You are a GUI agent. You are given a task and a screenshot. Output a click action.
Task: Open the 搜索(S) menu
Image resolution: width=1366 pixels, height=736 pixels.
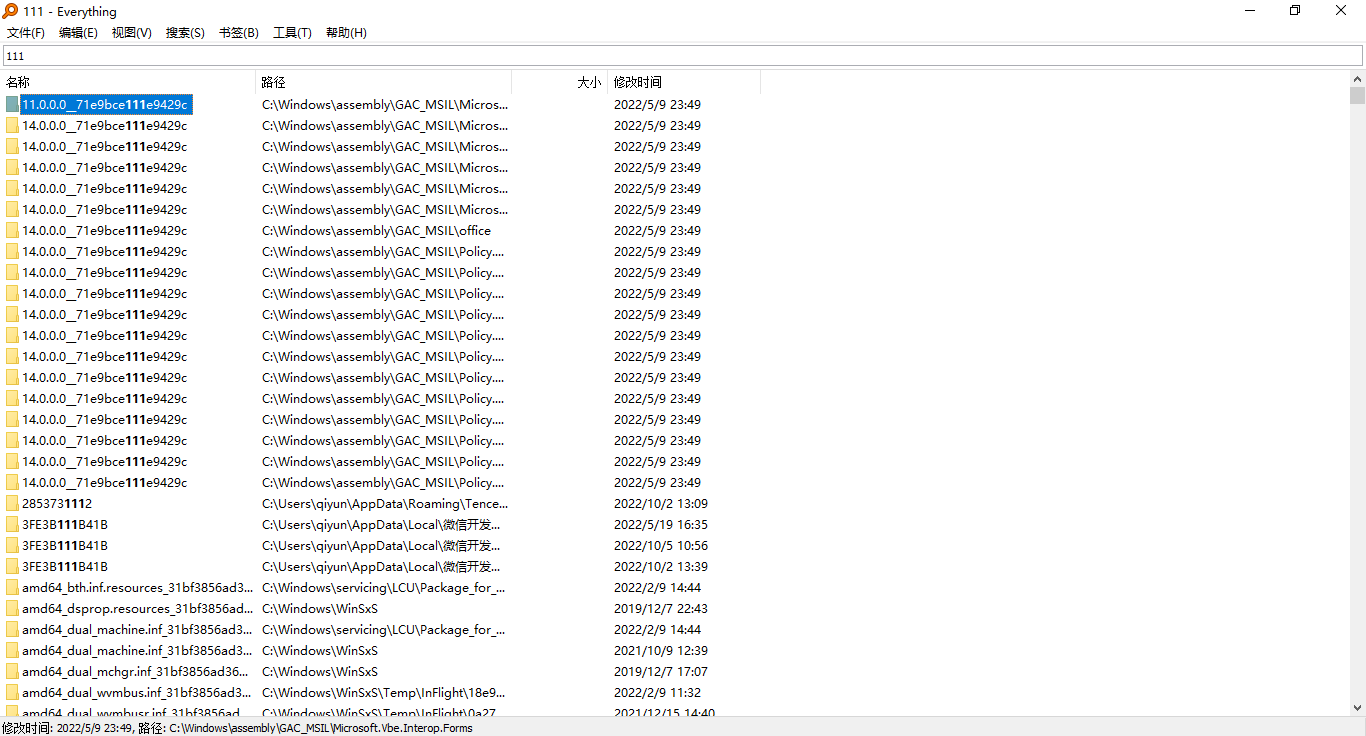point(185,33)
